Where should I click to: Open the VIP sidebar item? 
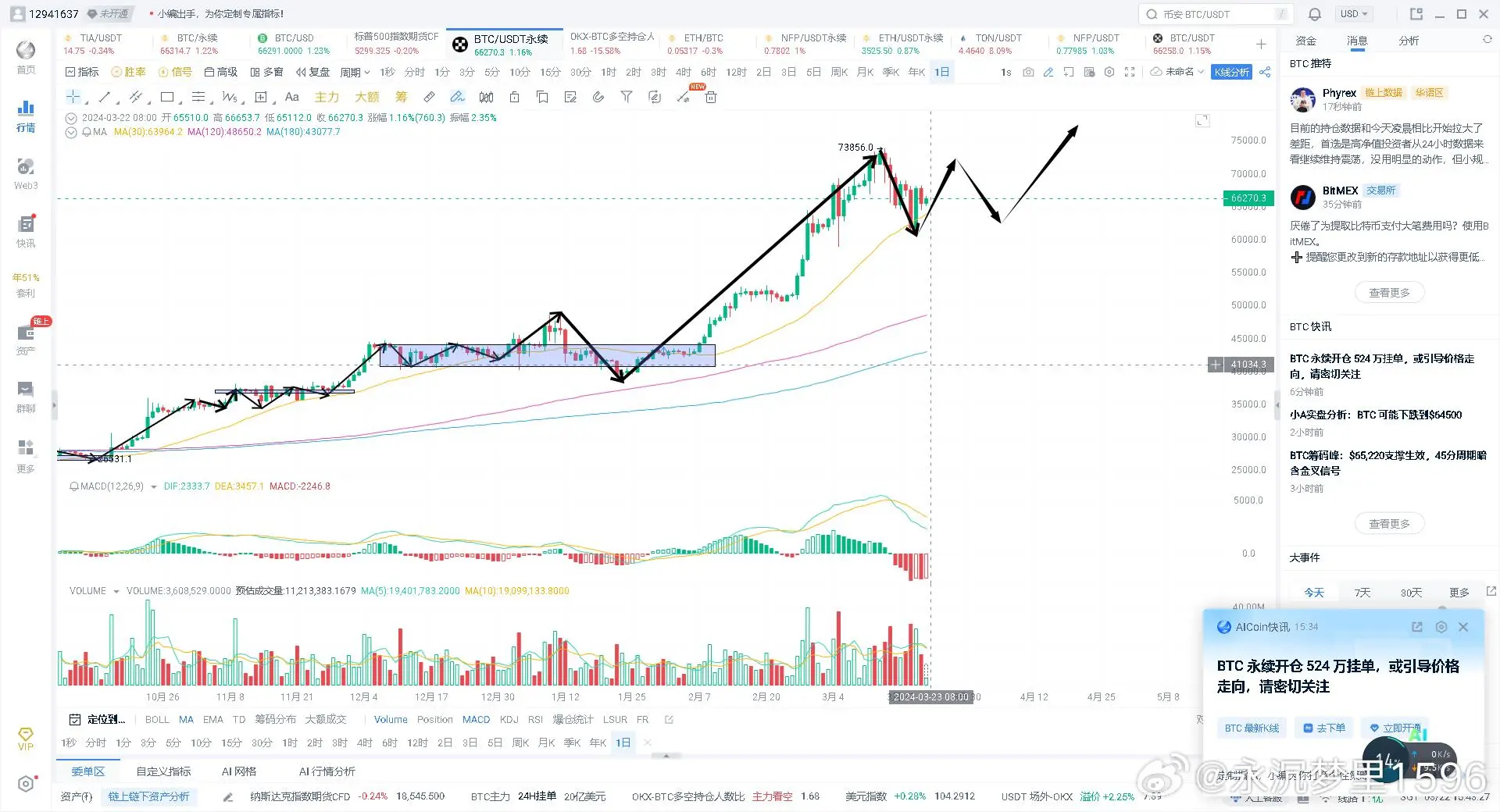[x=26, y=739]
